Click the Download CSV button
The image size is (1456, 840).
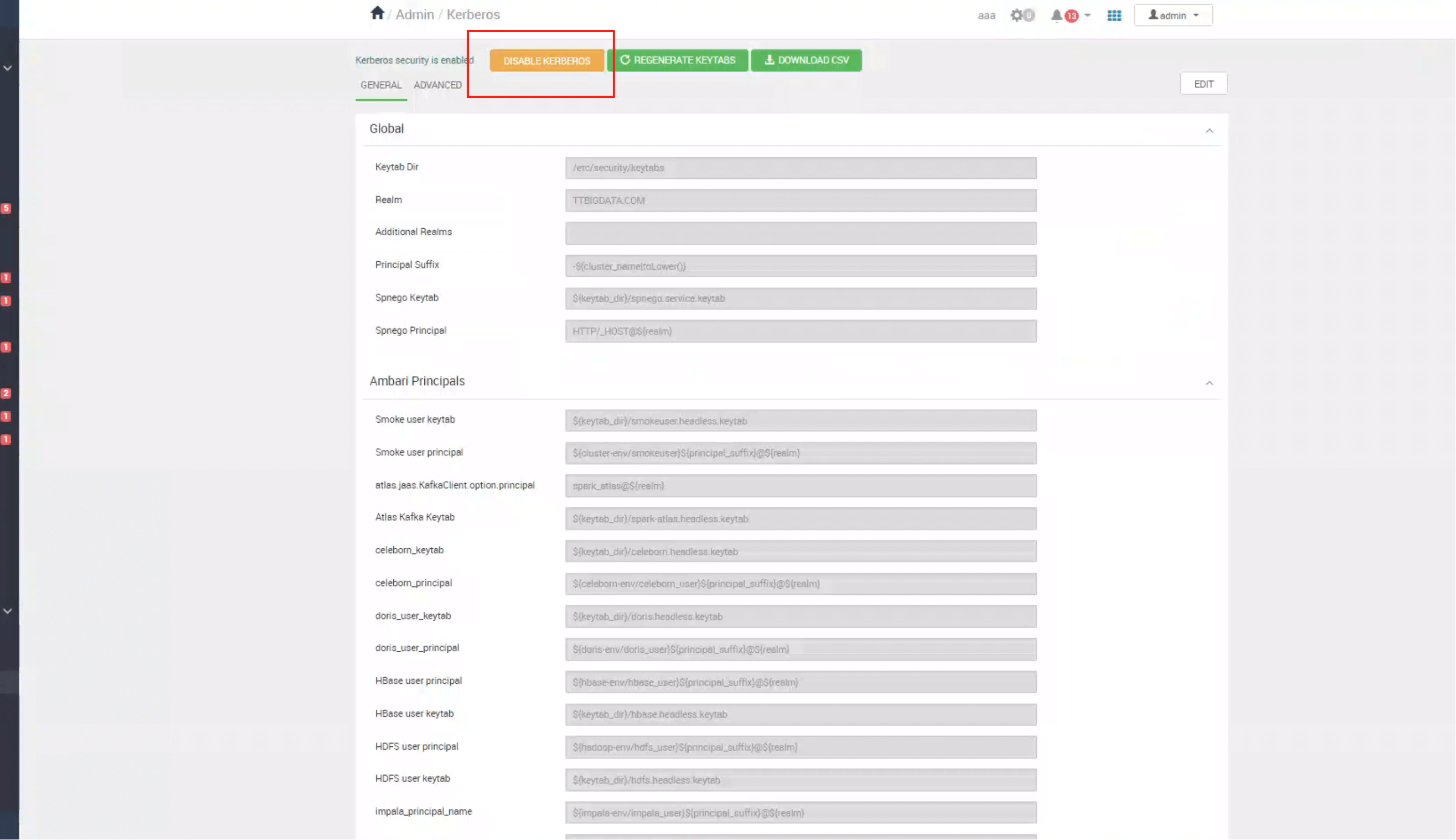click(x=806, y=60)
